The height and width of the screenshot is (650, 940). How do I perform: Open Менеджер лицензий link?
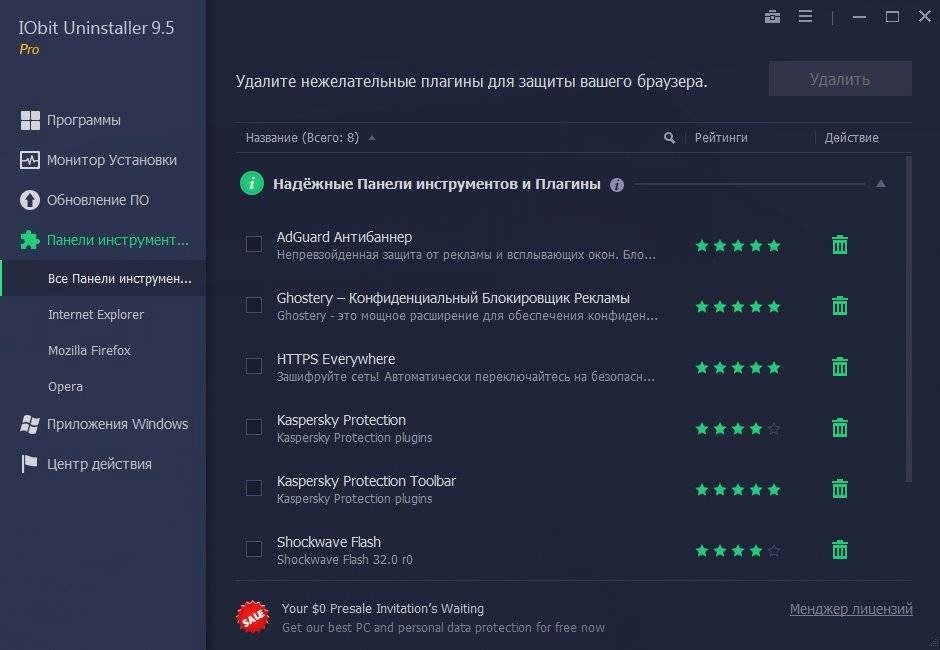[x=851, y=609]
